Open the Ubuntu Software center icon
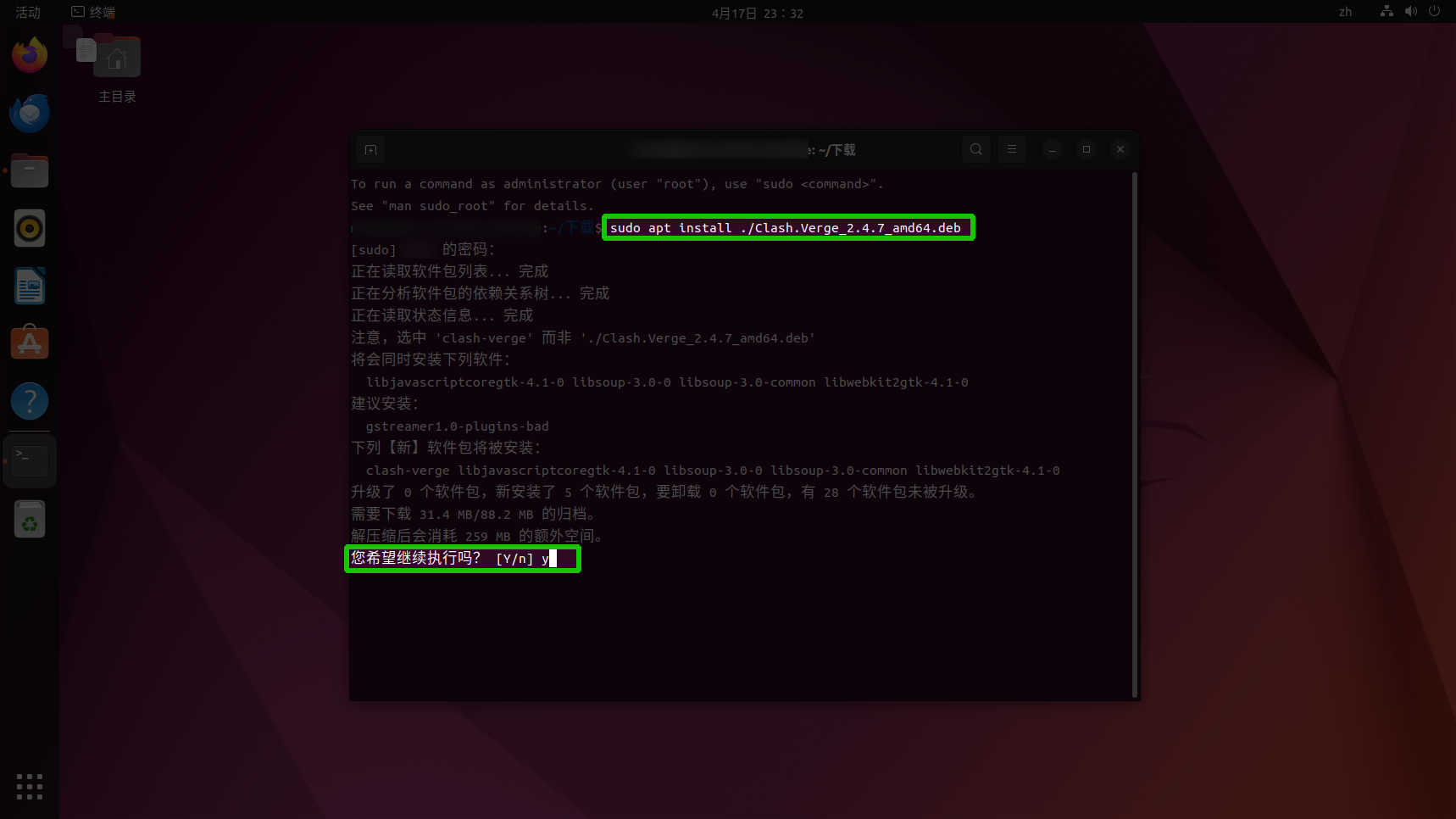This screenshot has height=819, width=1456. pyautogui.click(x=30, y=343)
